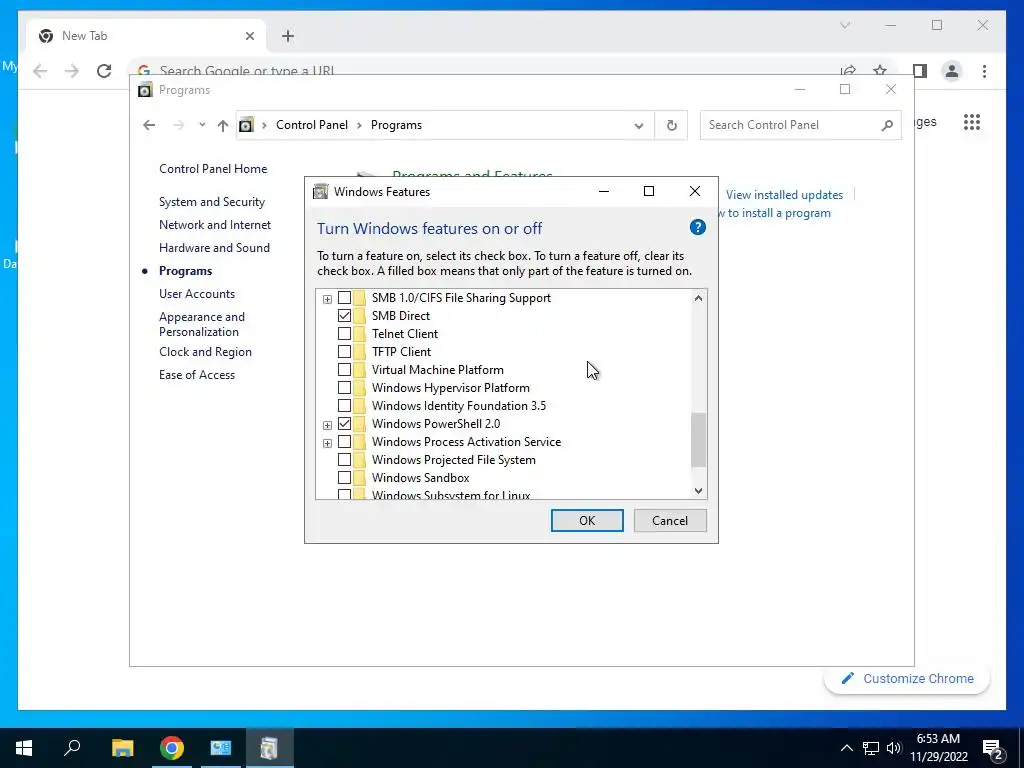Click the Programs window title icon
1024x768 pixels.
[x=145, y=90]
